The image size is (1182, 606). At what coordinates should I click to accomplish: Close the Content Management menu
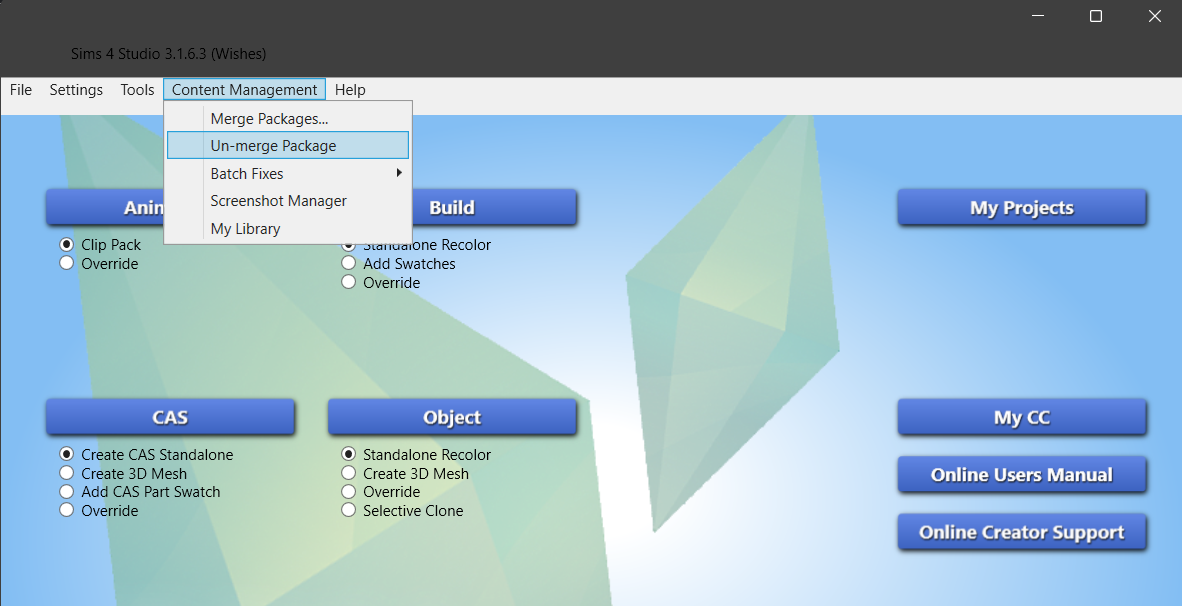coord(245,90)
